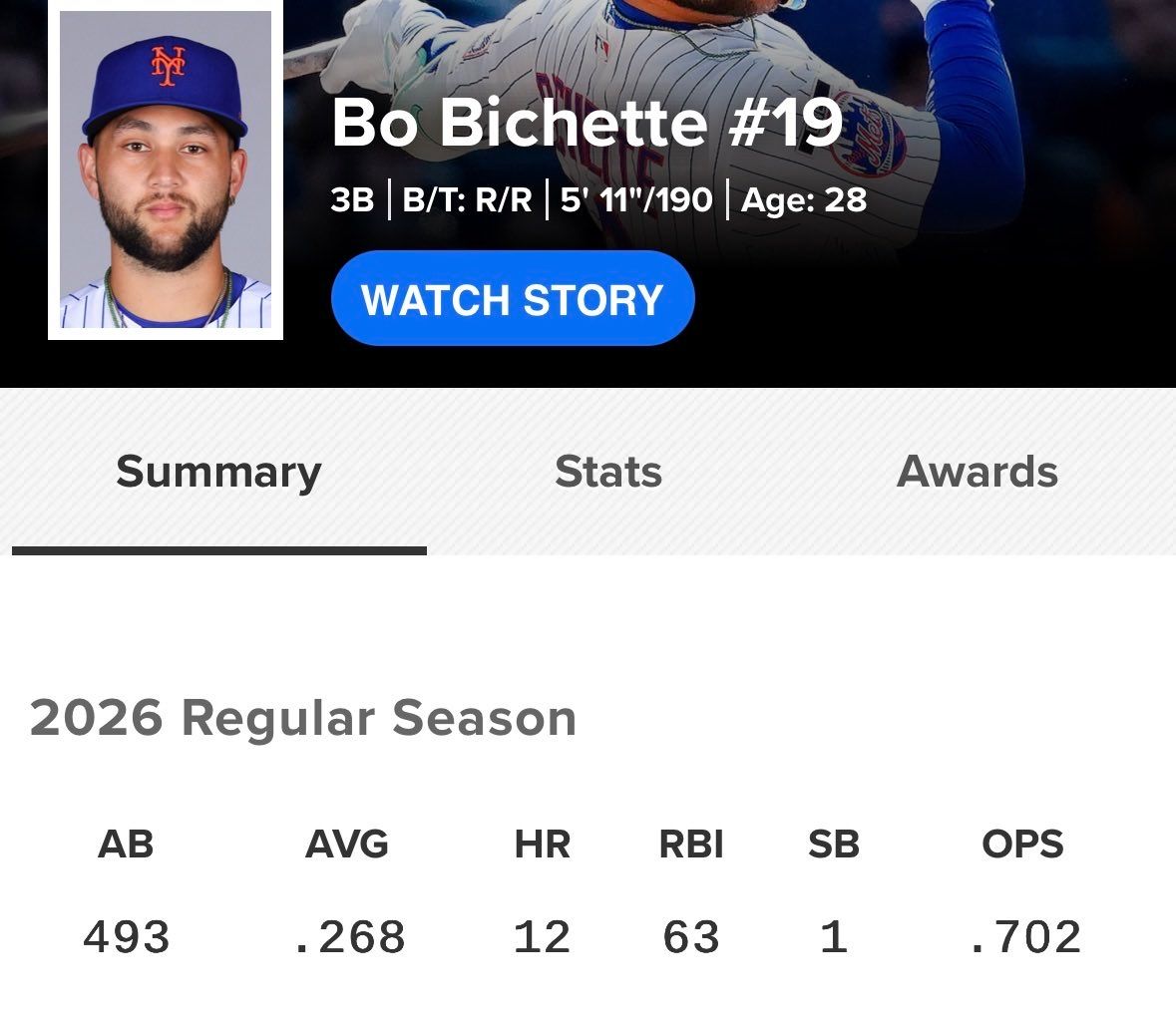
Task: Tap the .702 OPS value
Action: (1023, 937)
